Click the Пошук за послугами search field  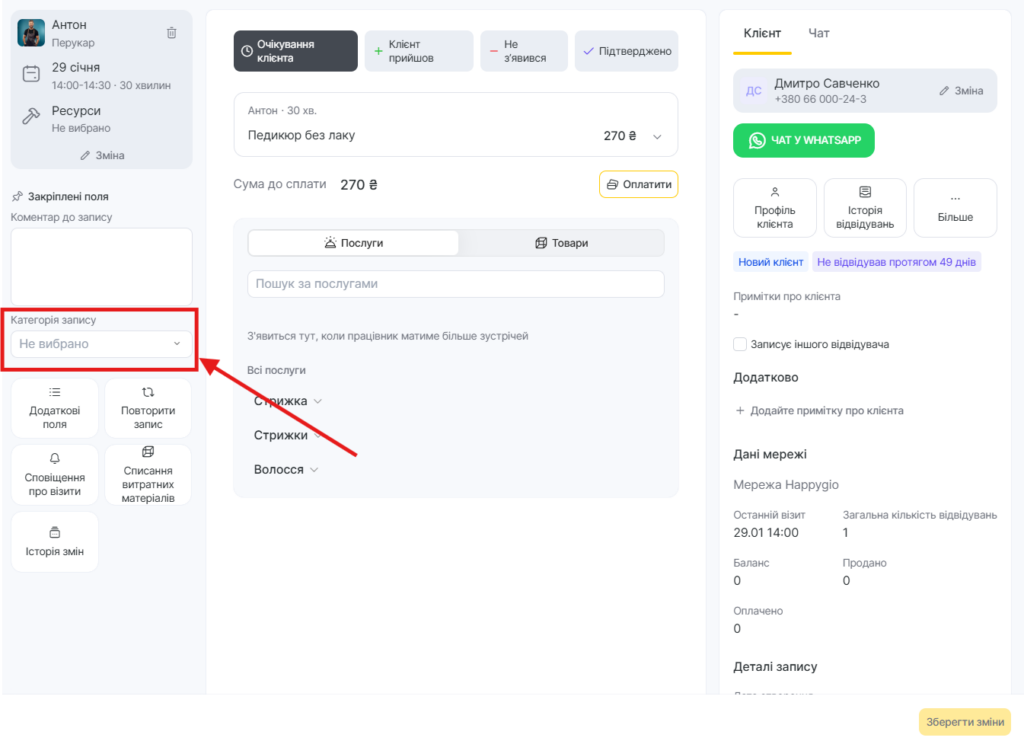[x=456, y=284]
